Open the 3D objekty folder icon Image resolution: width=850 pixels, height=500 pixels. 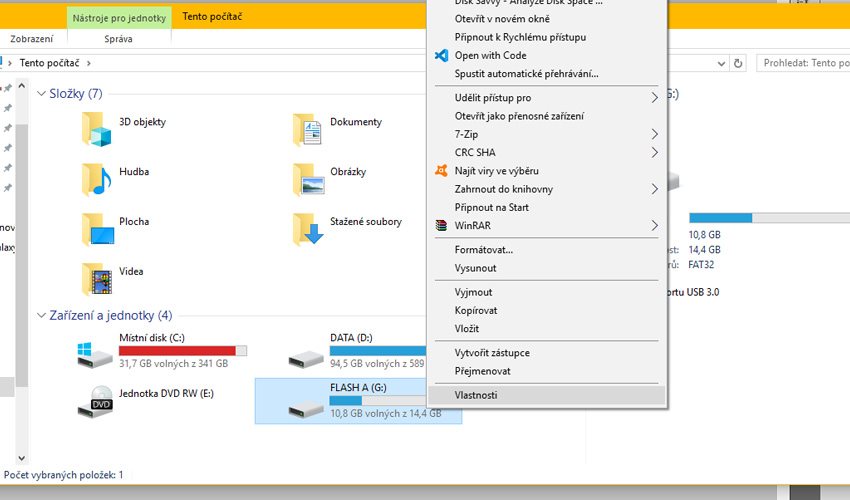tap(97, 129)
